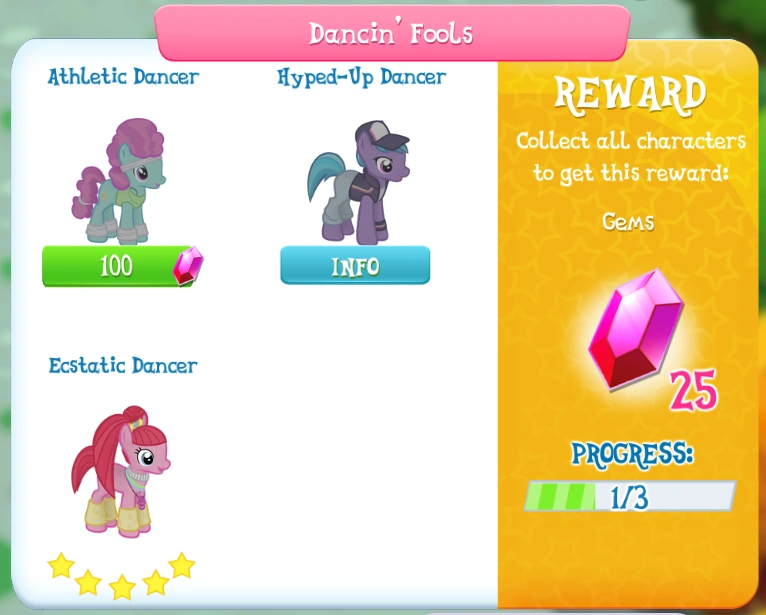Viewport: 766px width, 615px height.
Task: Click the PROGRESS label
Action: pyautogui.click(x=632, y=455)
